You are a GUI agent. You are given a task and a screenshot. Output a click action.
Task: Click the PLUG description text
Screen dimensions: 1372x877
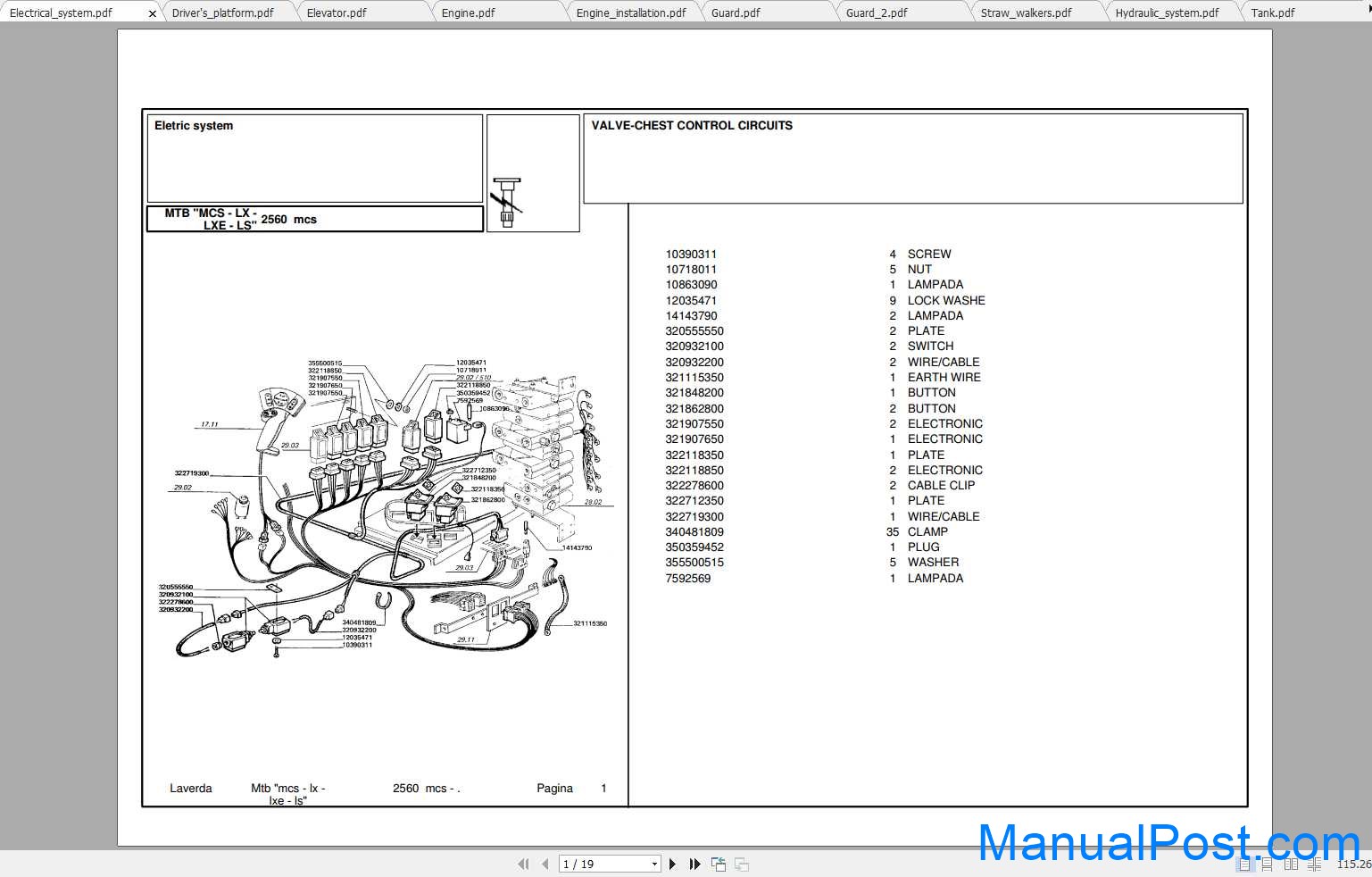pos(924,547)
